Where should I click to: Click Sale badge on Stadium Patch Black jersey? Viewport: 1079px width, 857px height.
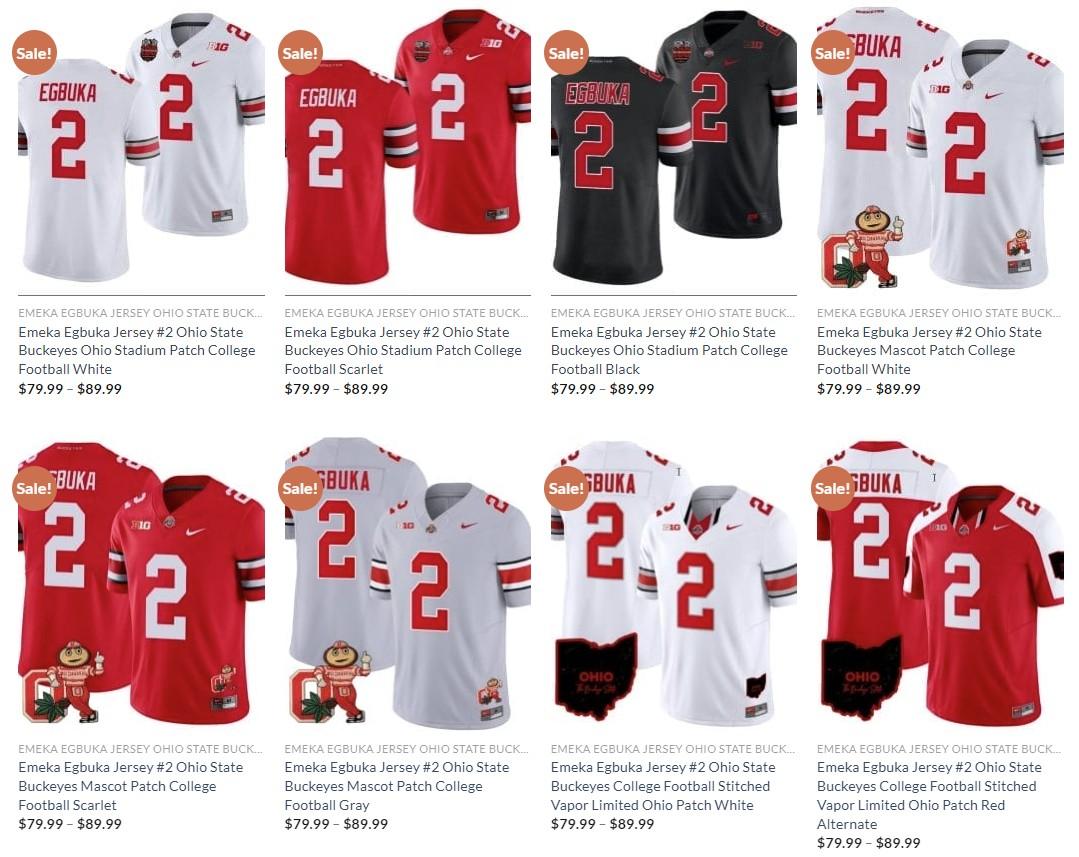coord(566,52)
